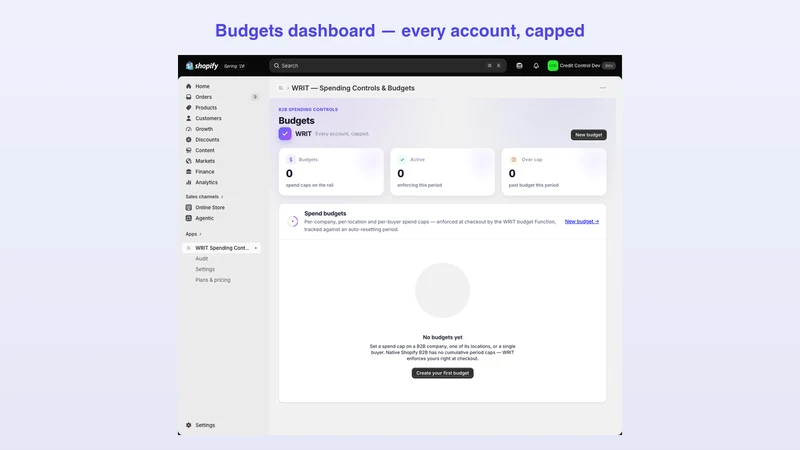Click the app grid icon in breadcrumb
Image resolution: width=800 pixels, height=450 pixels.
[281, 88]
